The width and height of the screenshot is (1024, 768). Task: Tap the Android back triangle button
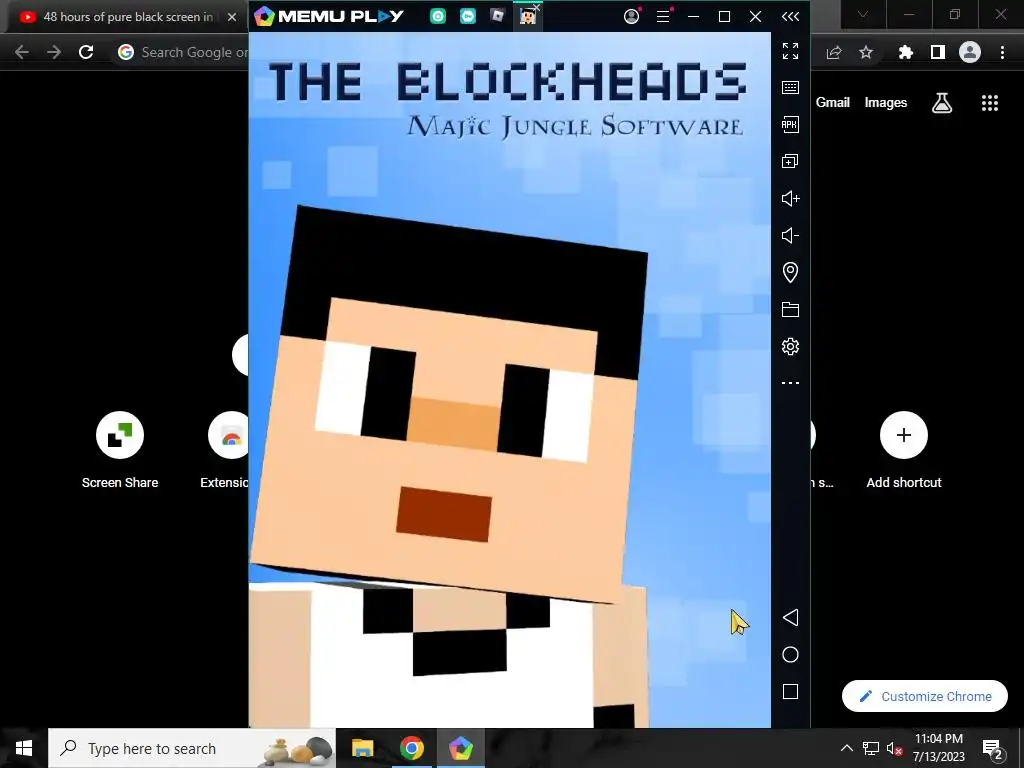[790, 618]
